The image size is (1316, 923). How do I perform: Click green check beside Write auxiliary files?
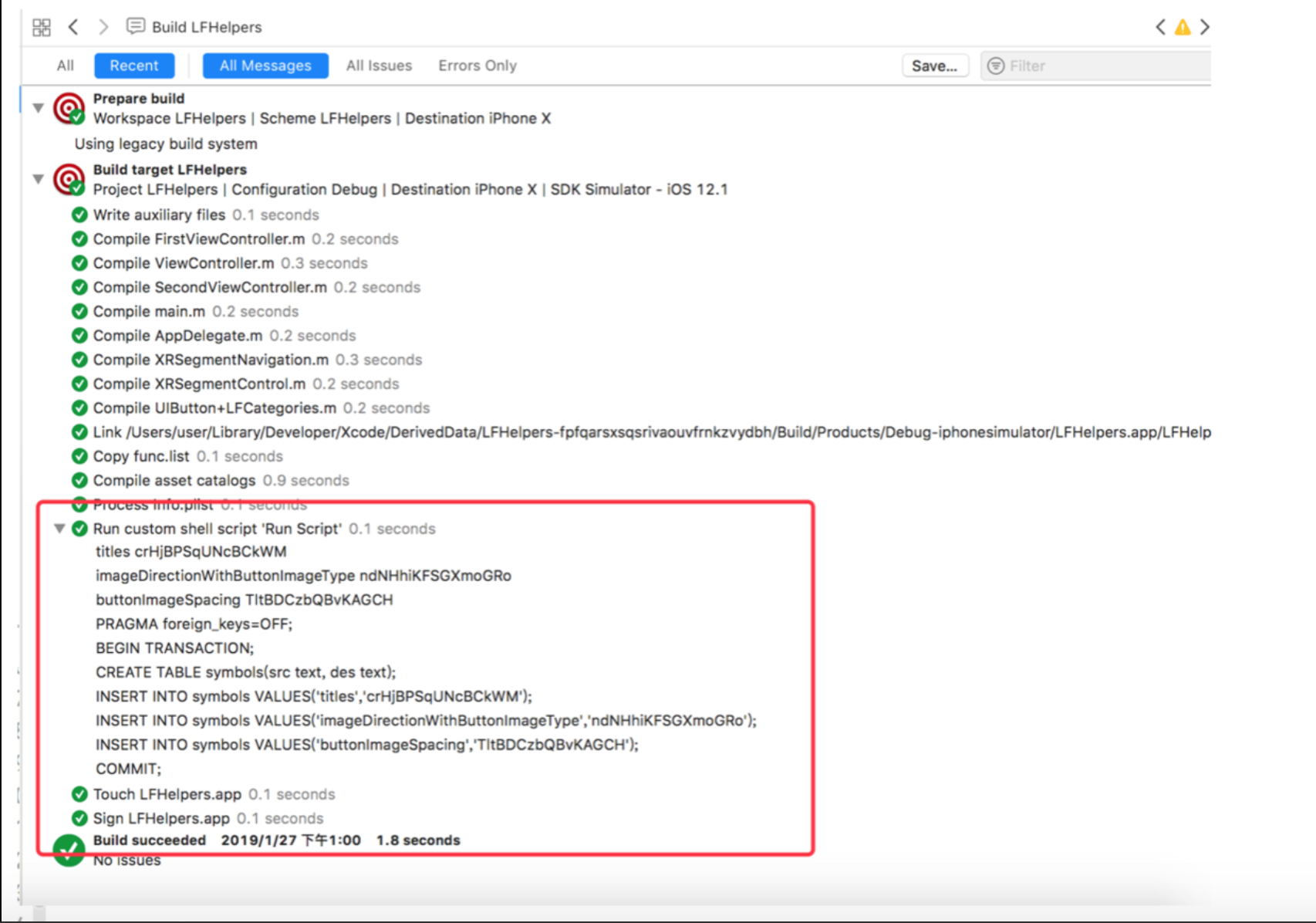pyautogui.click(x=79, y=215)
